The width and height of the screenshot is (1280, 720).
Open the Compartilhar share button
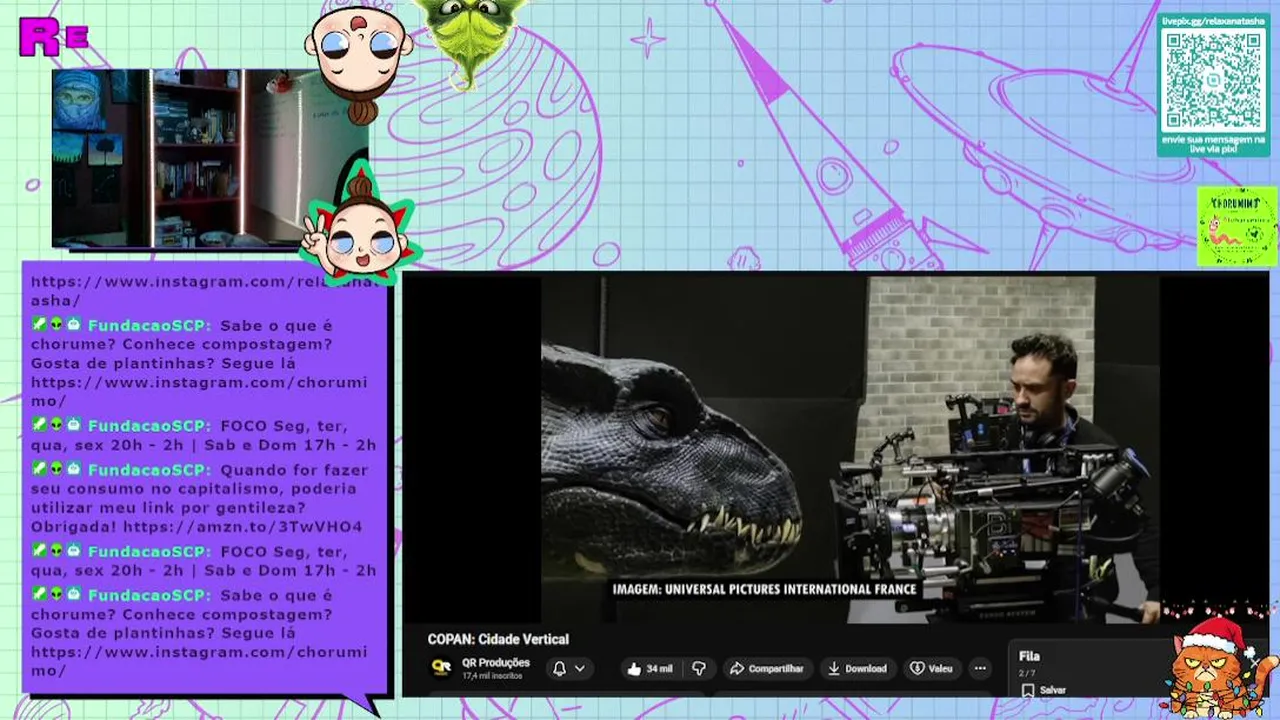tap(766, 668)
